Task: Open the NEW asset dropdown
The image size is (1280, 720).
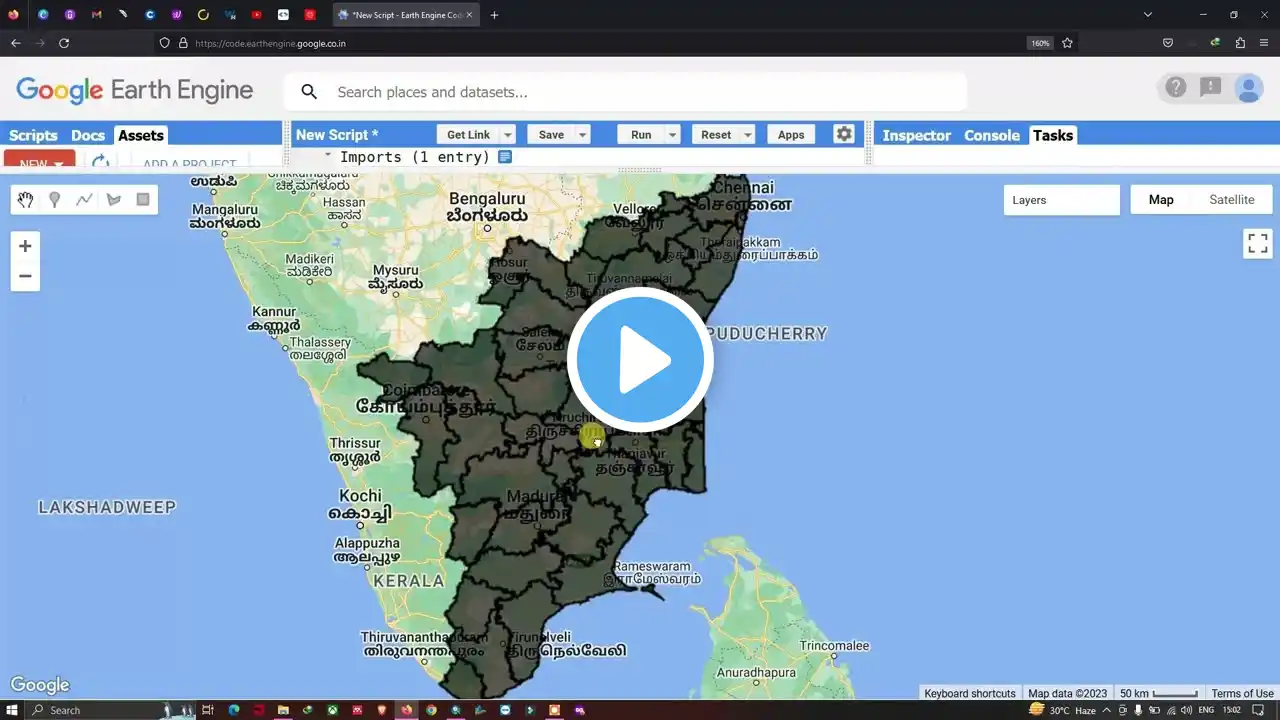Action: coord(39,160)
